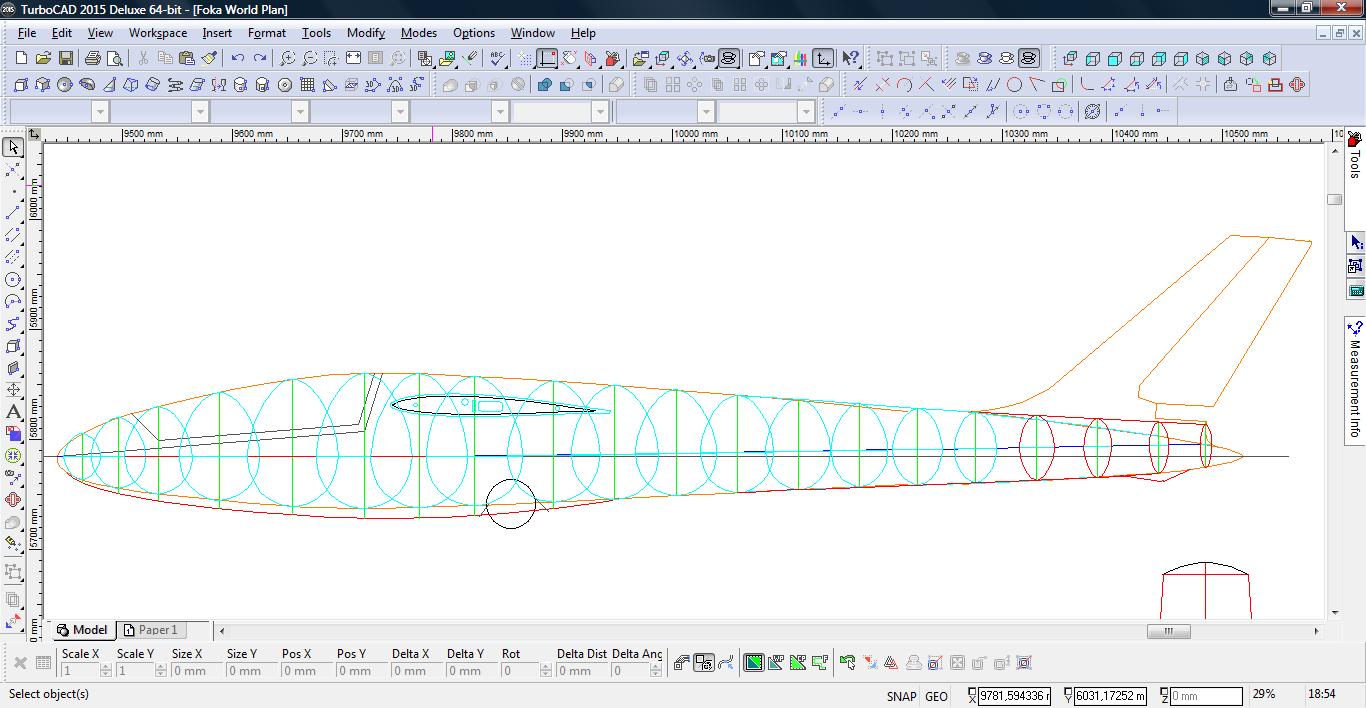
Task: Open the first property dropdown in toolbar
Action: pyautogui.click(x=100, y=111)
